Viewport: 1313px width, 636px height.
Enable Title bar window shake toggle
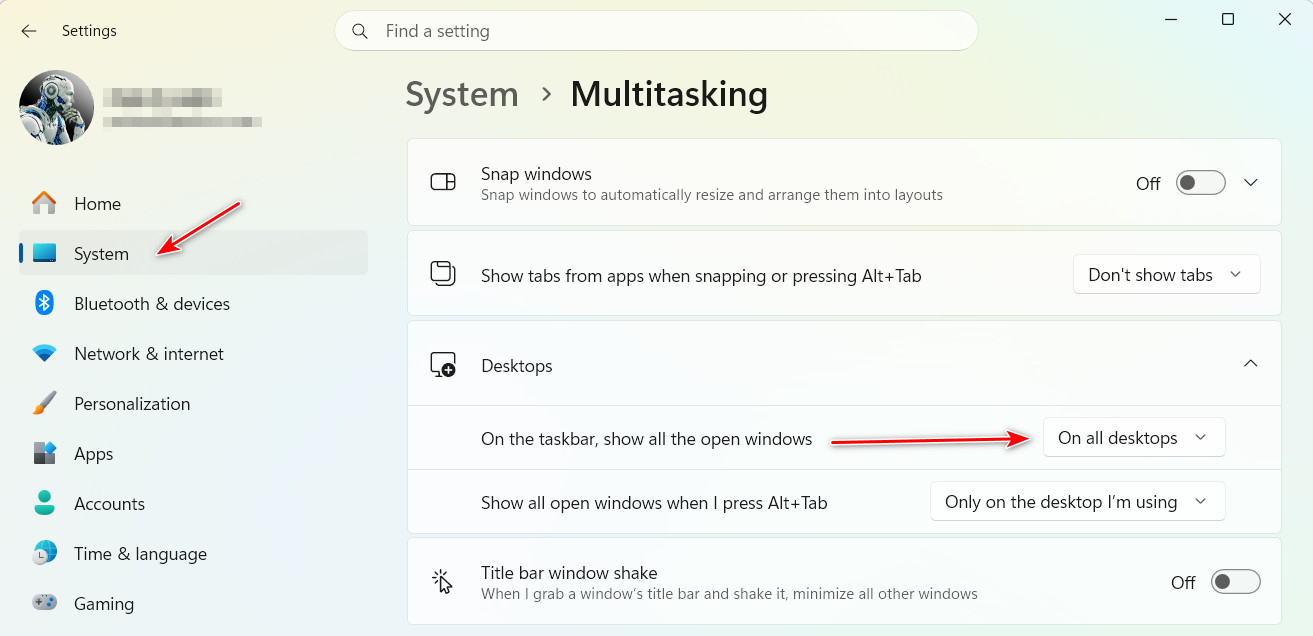tap(1236, 582)
